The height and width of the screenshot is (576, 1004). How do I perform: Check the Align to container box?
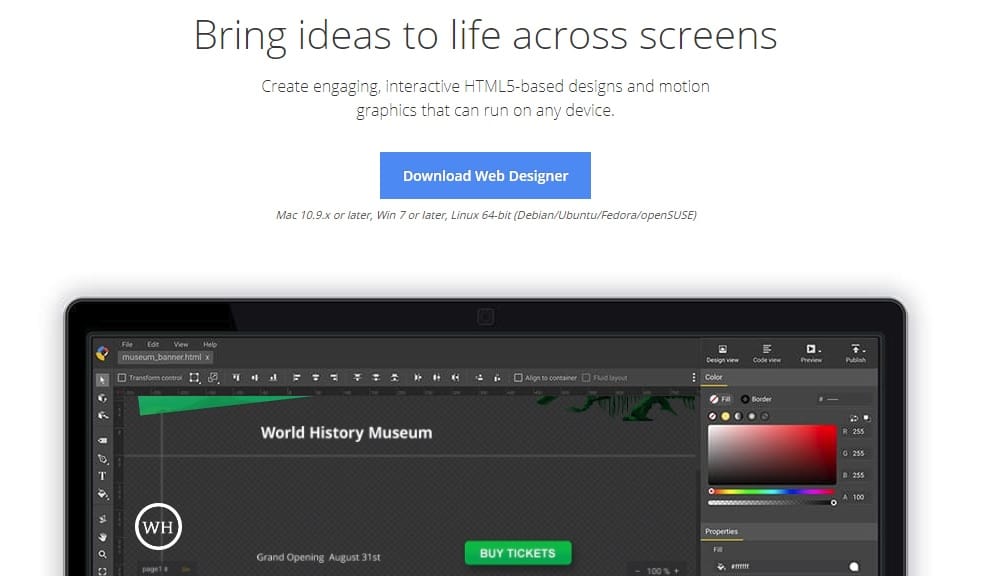pos(518,378)
